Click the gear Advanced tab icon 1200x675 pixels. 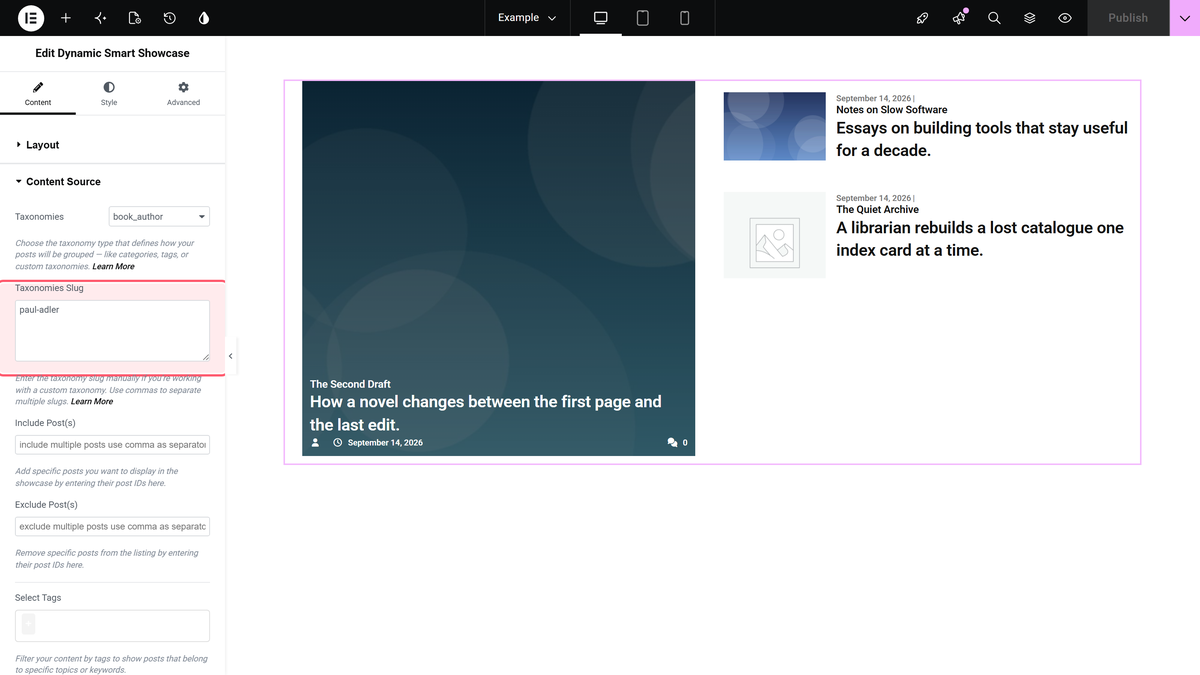184,87
